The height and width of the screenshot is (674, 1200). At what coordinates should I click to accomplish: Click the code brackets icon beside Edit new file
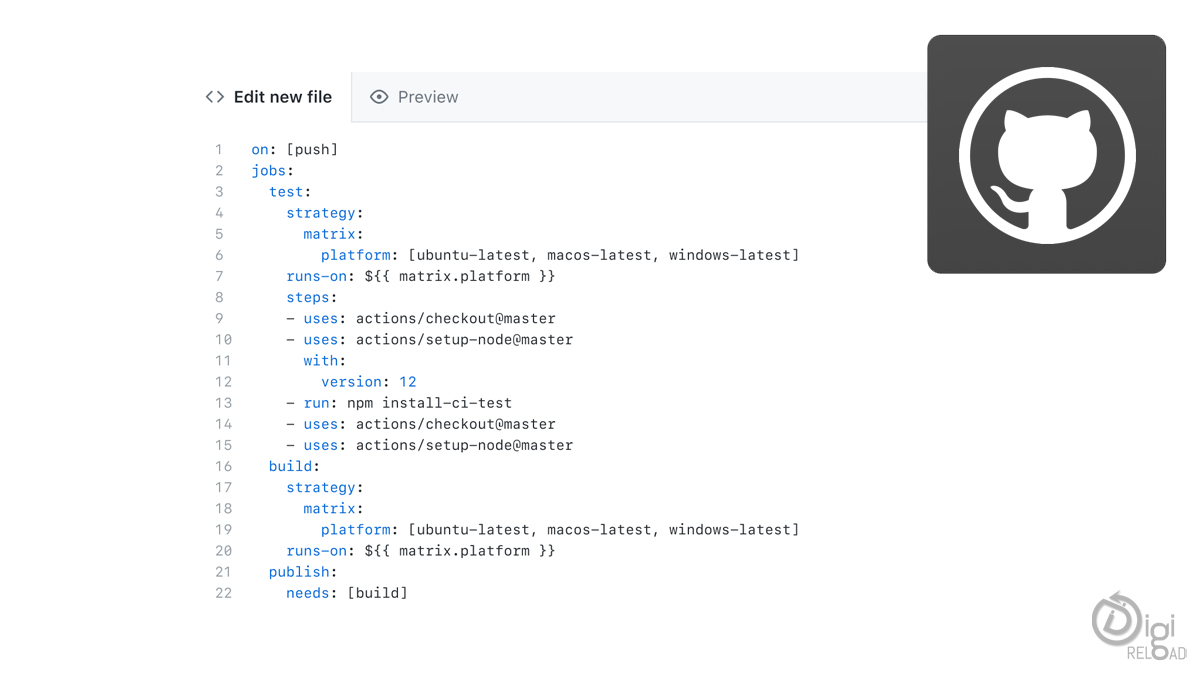click(214, 97)
